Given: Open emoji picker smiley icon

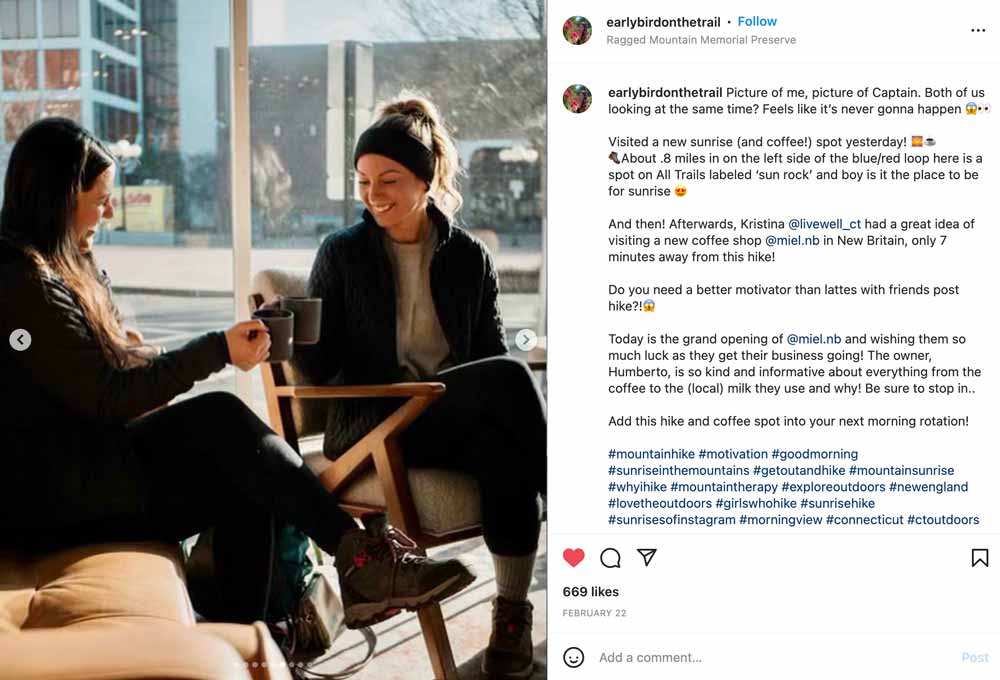Looking at the screenshot, I should click(573, 657).
